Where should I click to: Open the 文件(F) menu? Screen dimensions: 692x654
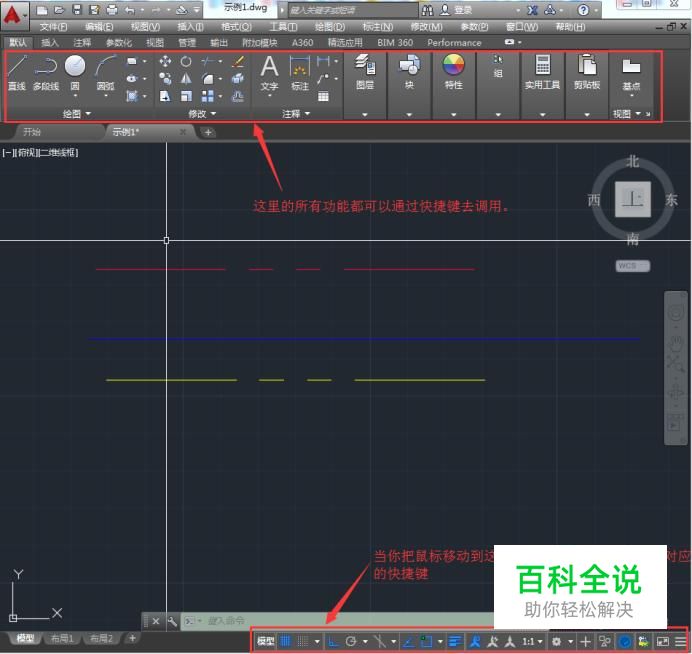[x=53, y=26]
